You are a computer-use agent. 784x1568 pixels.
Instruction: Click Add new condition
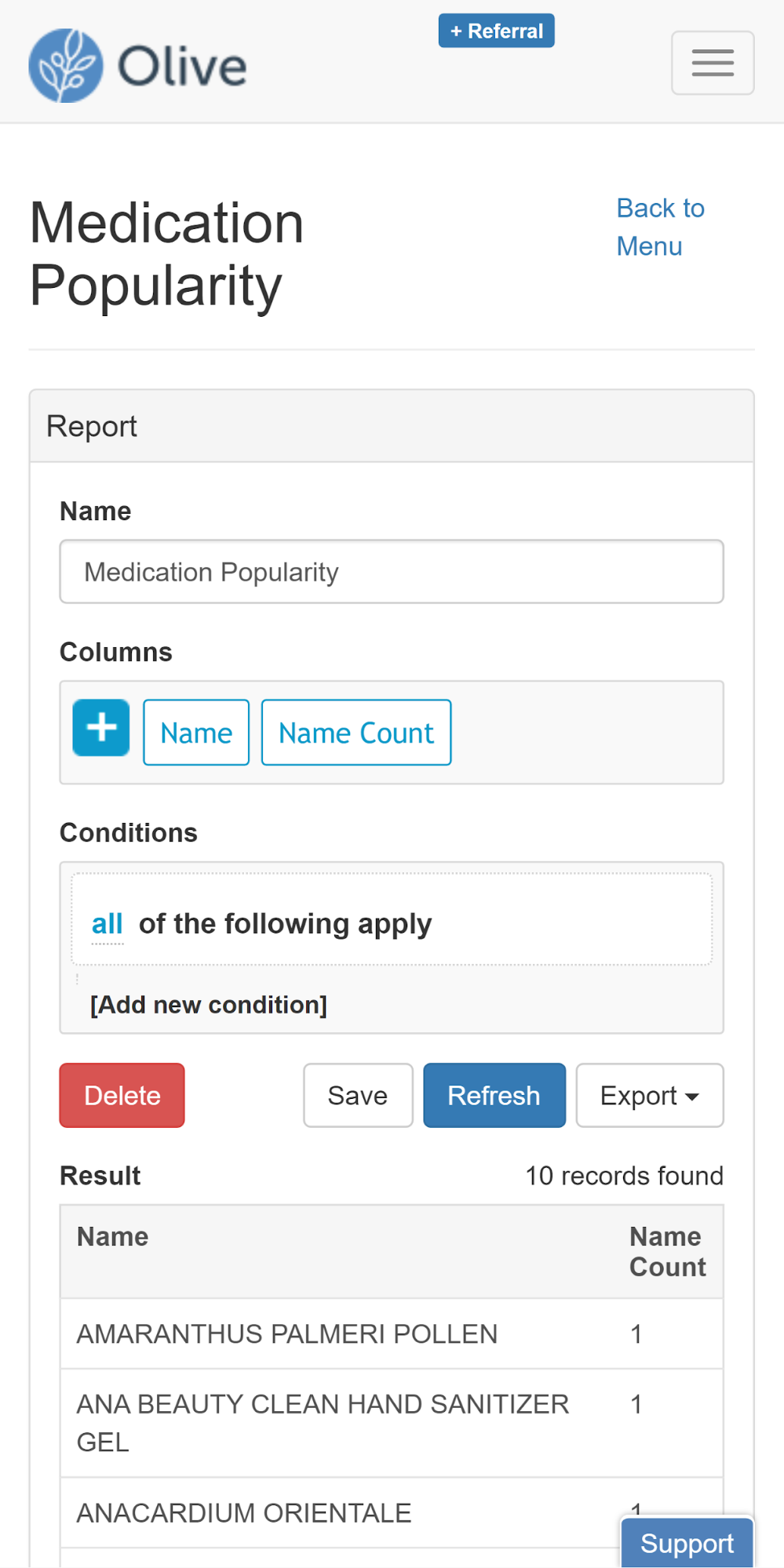pyautogui.click(x=208, y=1005)
